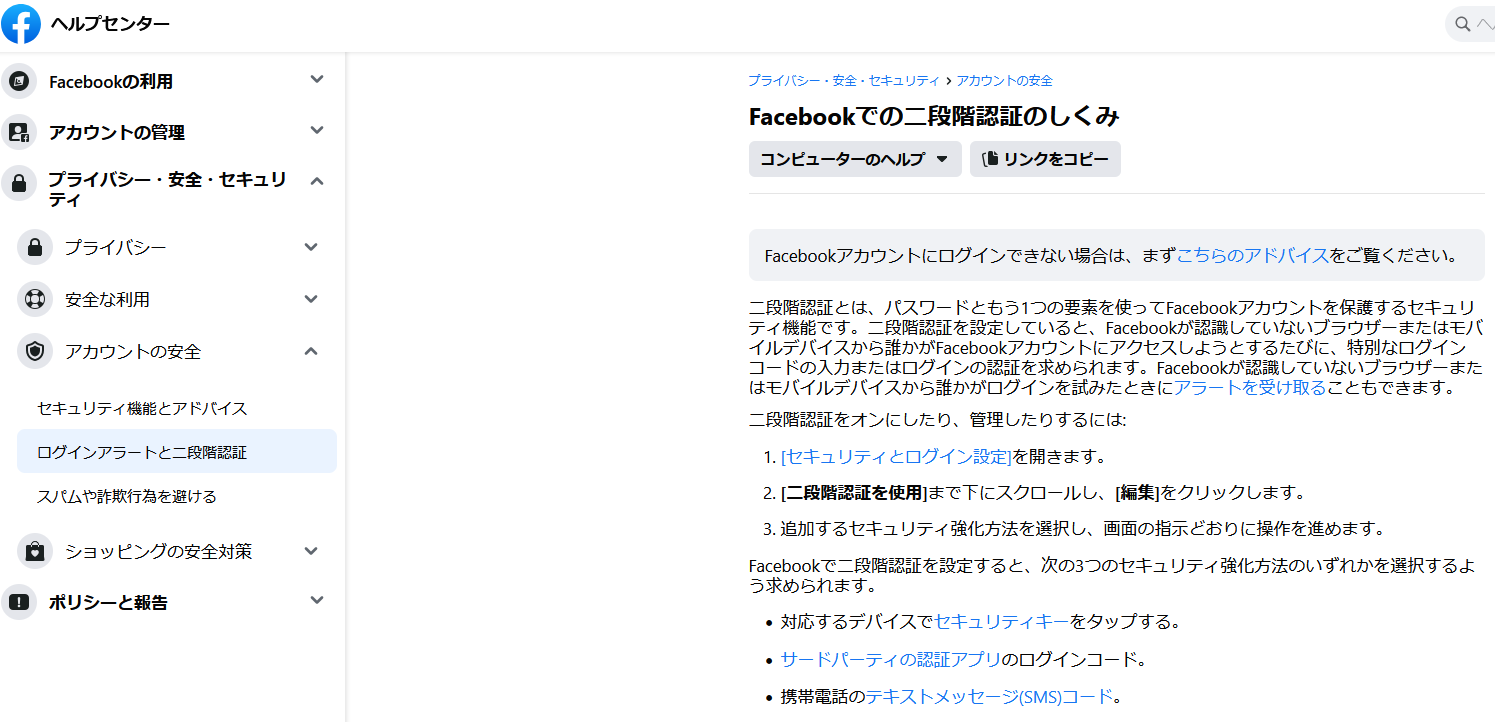Image resolution: width=1495 pixels, height=722 pixels.
Task: Click the プライバシー subsection label
Action: (115, 247)
